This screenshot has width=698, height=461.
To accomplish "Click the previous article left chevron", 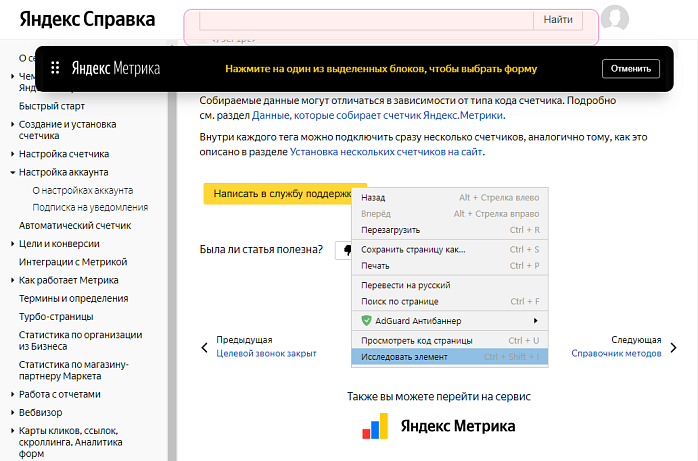I will coord(205,347).
